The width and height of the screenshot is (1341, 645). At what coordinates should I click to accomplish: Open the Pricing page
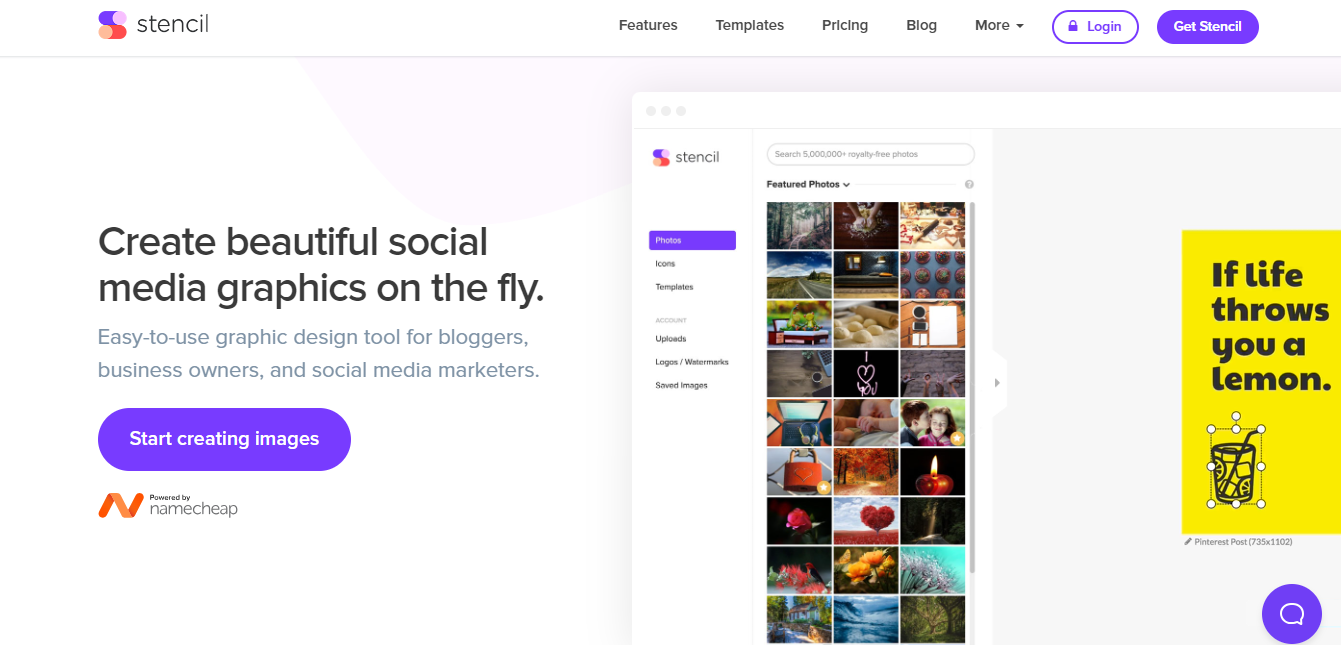(x=845, y=26)
